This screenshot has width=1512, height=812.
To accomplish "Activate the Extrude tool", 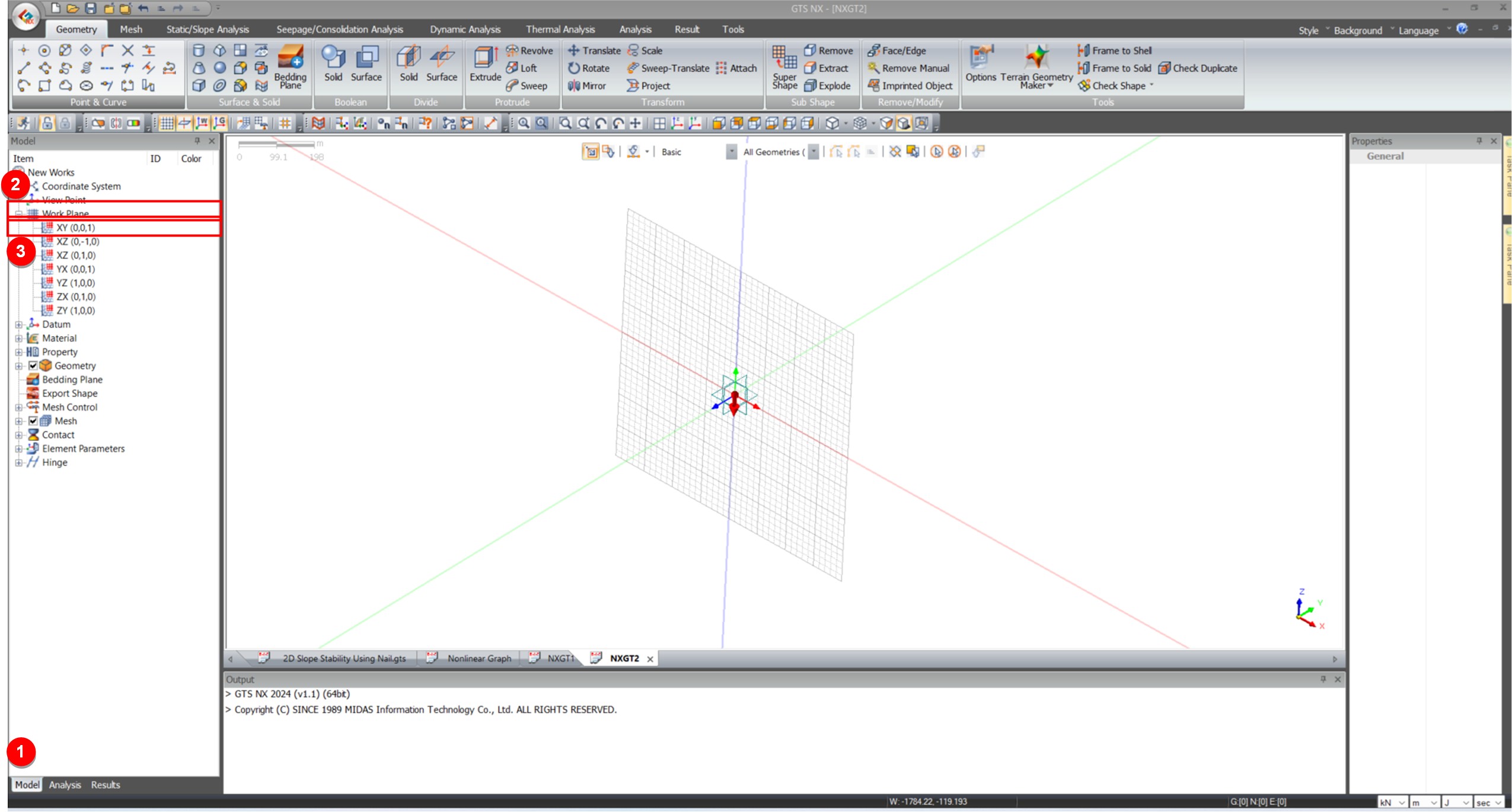I will point(485,63).
